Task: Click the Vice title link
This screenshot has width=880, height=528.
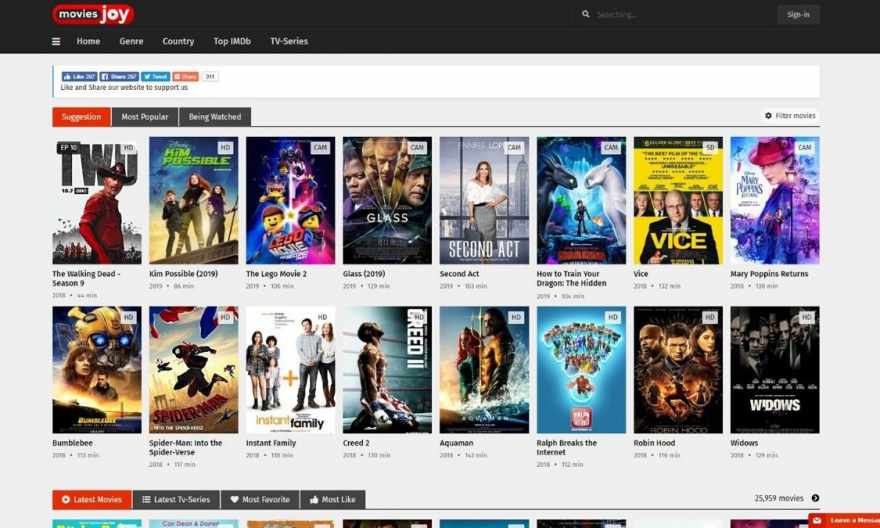Action: coord(640,274)
